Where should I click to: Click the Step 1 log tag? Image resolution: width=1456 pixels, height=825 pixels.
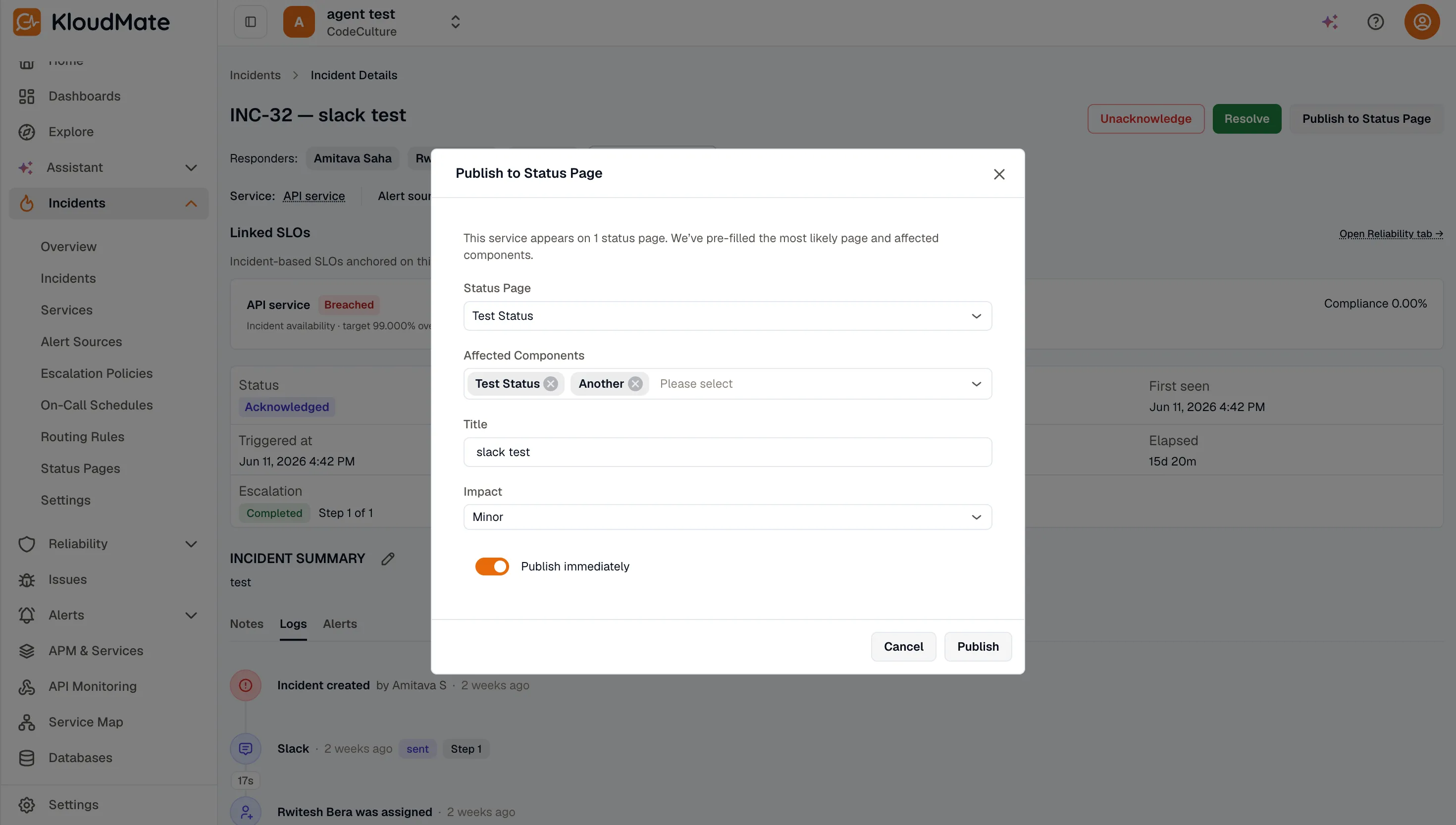(x=466, y=749)
